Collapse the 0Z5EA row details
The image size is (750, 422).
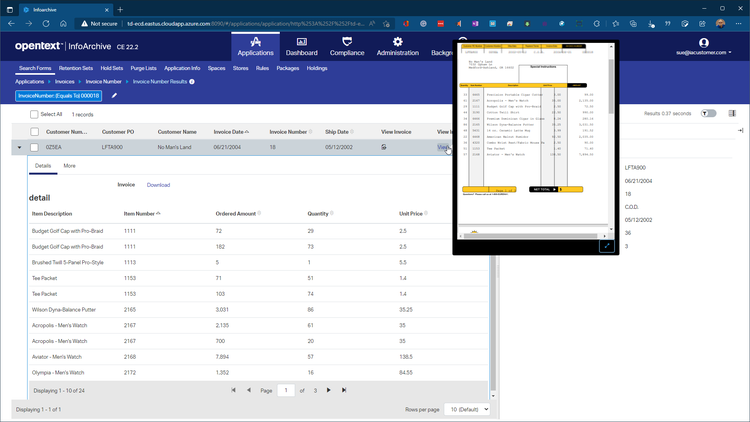(x=20, y=147)
